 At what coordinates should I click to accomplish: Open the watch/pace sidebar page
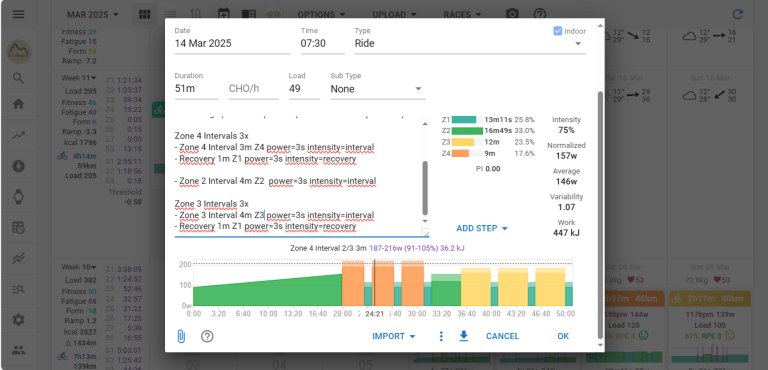point(18,197)
